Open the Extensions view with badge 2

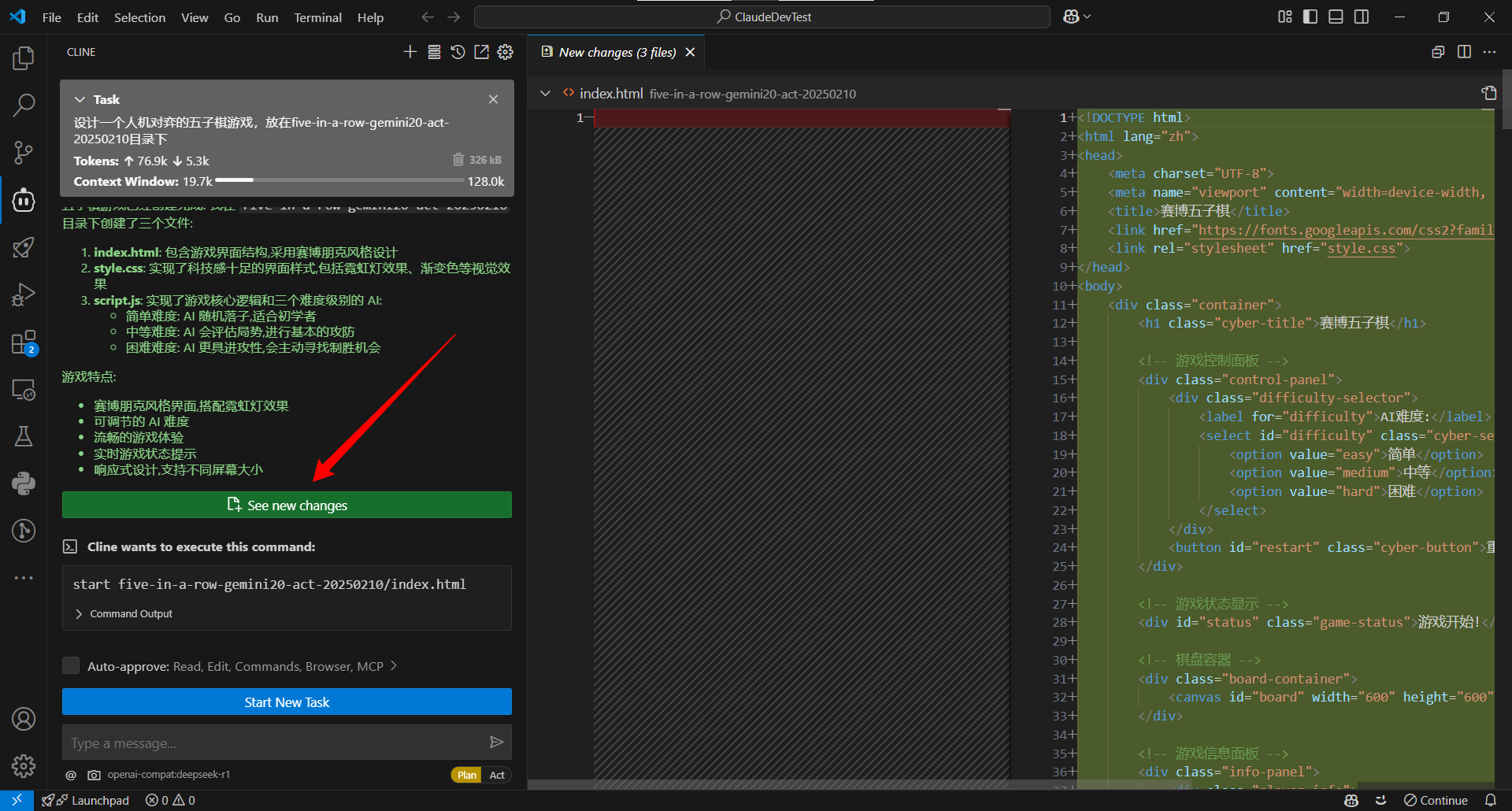tap(24, 343)
